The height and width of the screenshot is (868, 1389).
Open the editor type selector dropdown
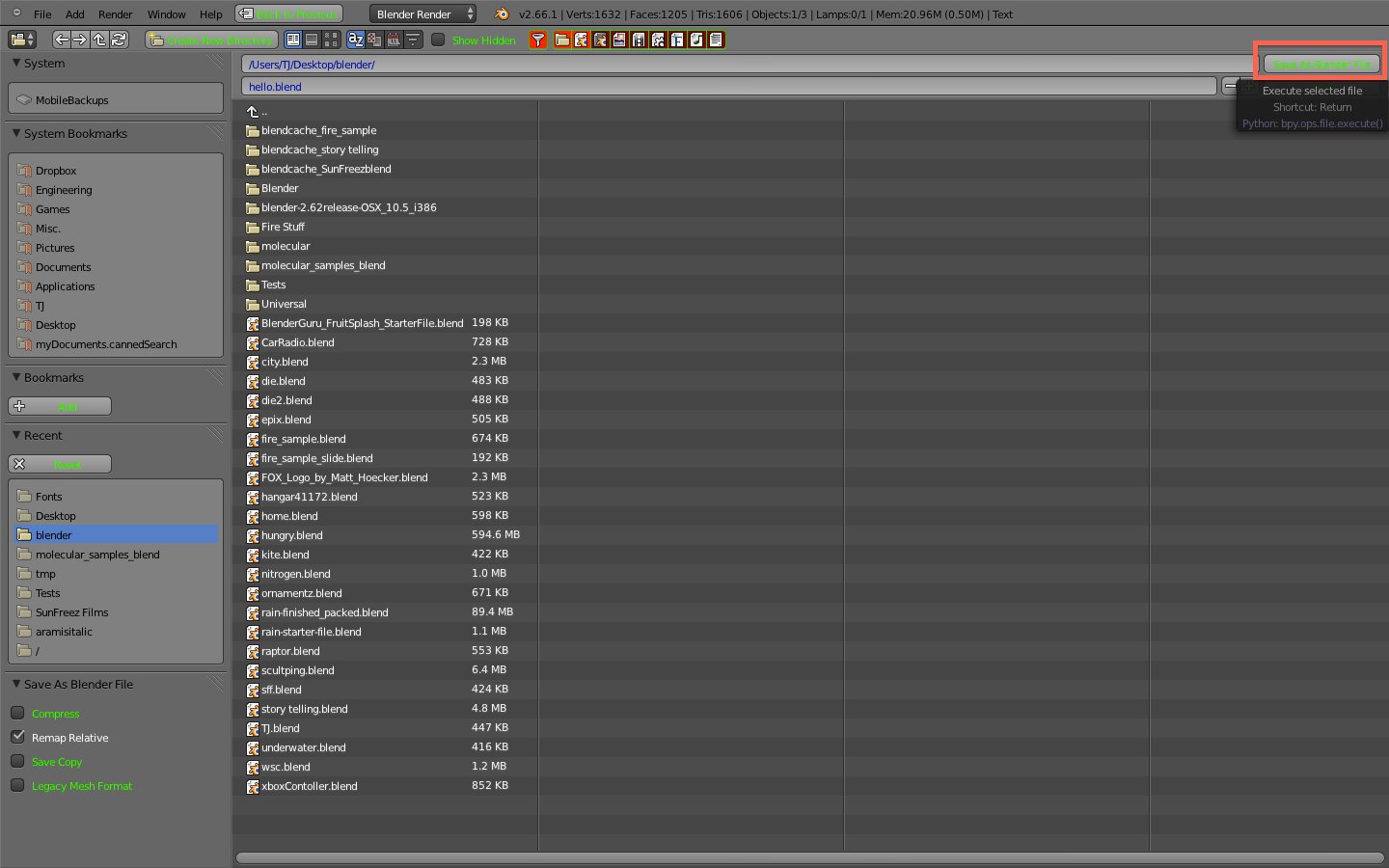22,40
